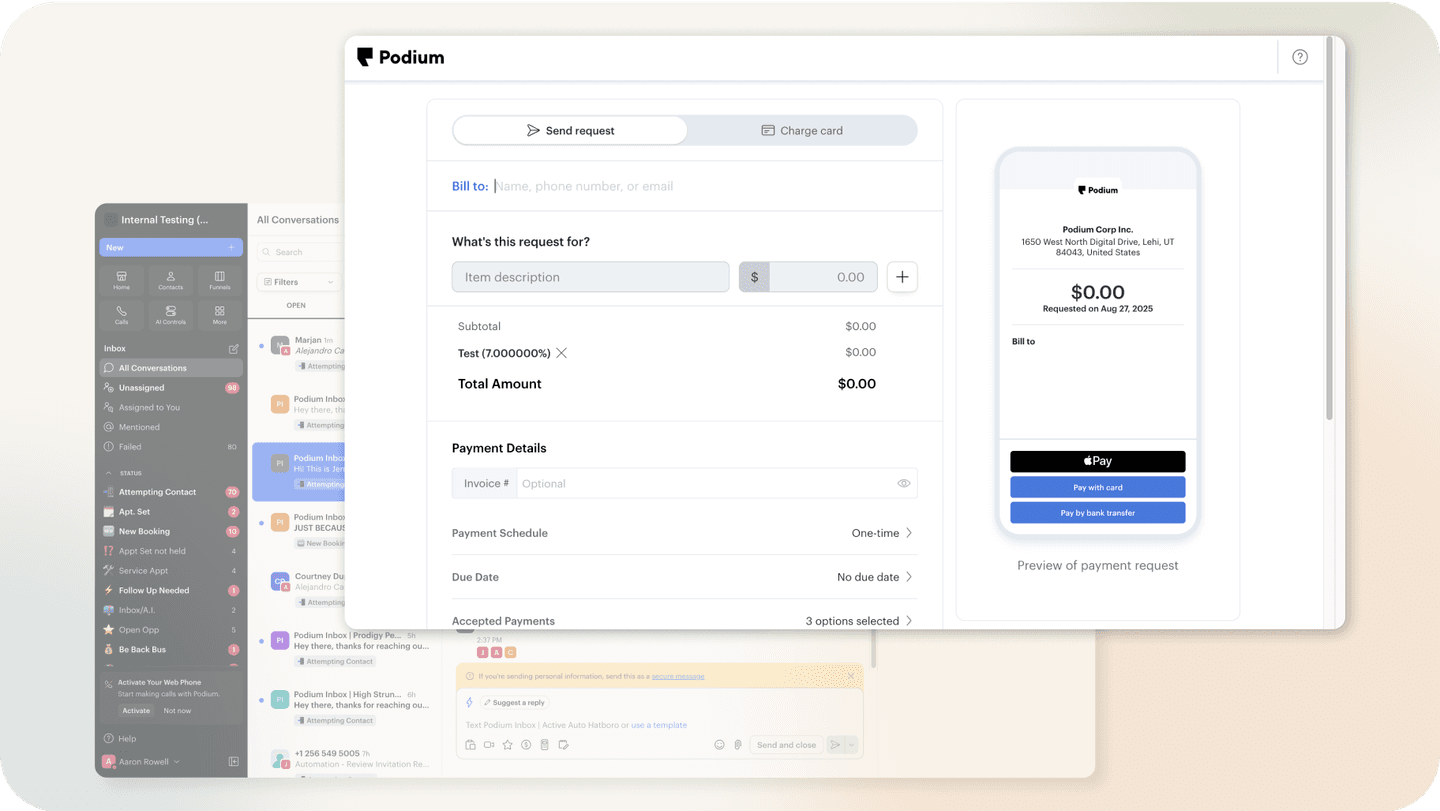Attach a file with the paperclip icon
This screenshot has height=811, width=1440.
[x=737, y=744]
